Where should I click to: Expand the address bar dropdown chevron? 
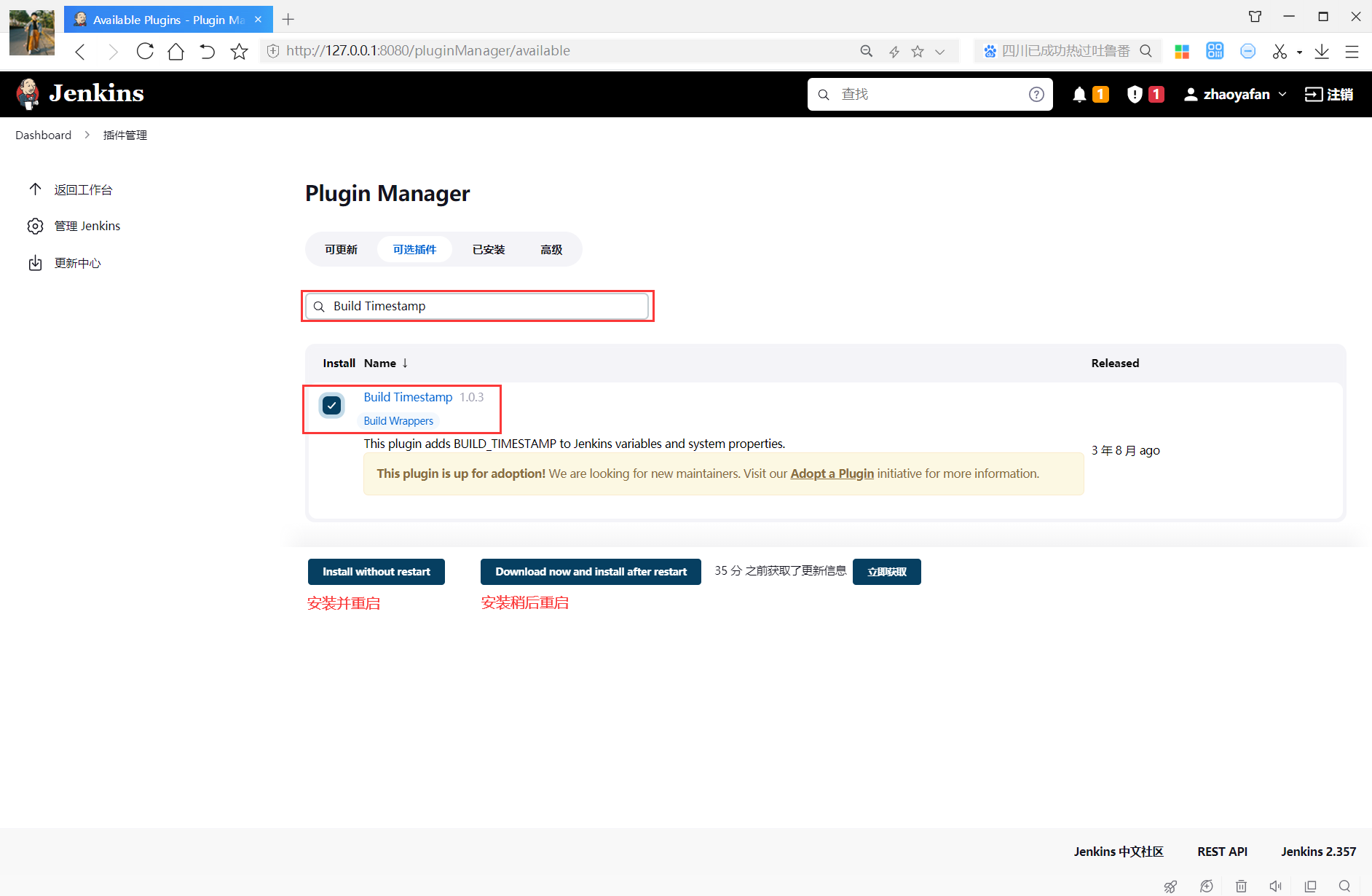pyautogui.click(x=940, y=52)
